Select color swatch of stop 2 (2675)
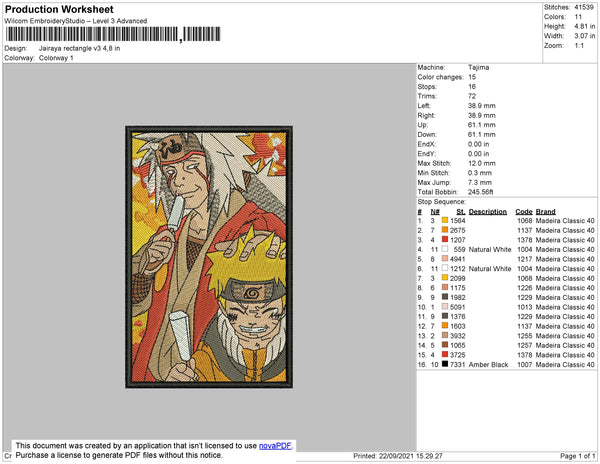This screenshot has width=600, height=464. tap(445, 230)
